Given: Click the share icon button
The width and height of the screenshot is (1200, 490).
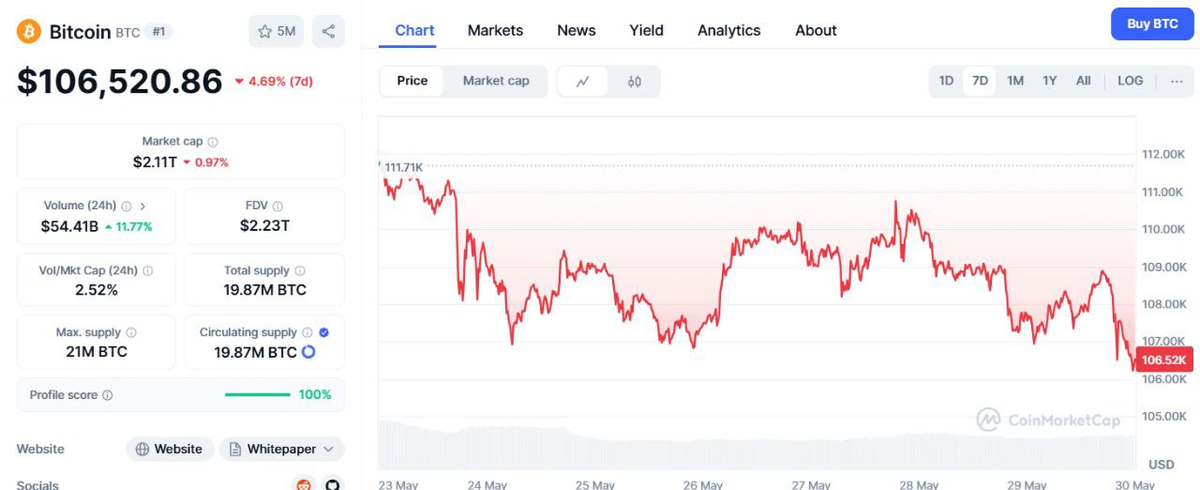Looking at the screenshot, I should pyautogui.click(x=328, y=32).
